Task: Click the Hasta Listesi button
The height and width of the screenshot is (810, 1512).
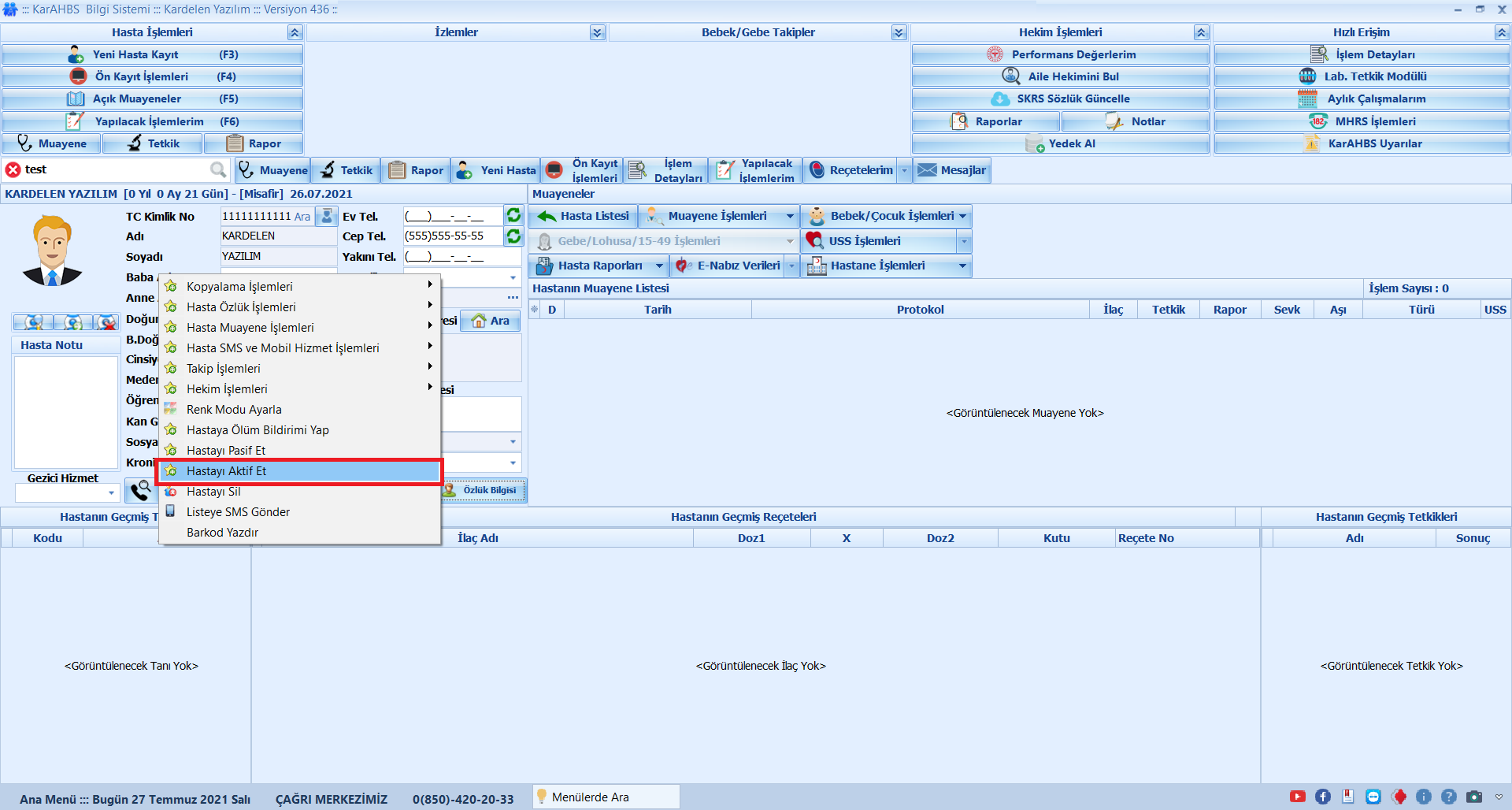Action: click(584, 216)
